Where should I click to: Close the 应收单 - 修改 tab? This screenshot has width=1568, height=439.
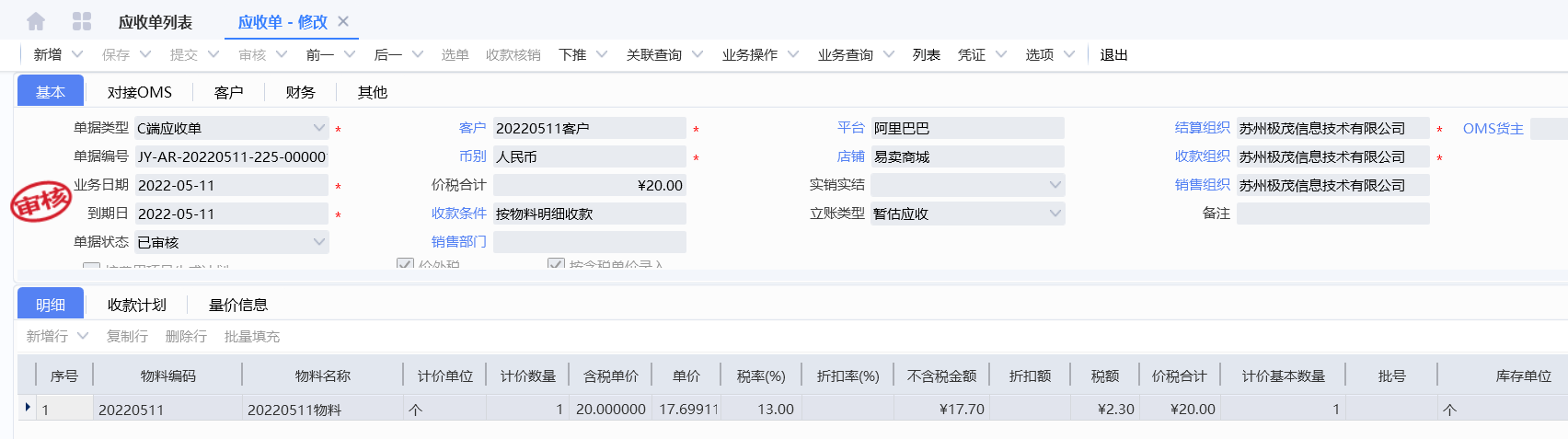point(343,21)
